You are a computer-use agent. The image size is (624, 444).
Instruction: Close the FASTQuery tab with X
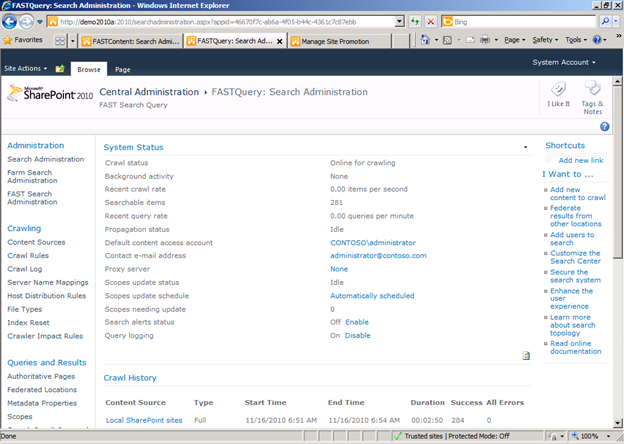[x=280, y=41]
